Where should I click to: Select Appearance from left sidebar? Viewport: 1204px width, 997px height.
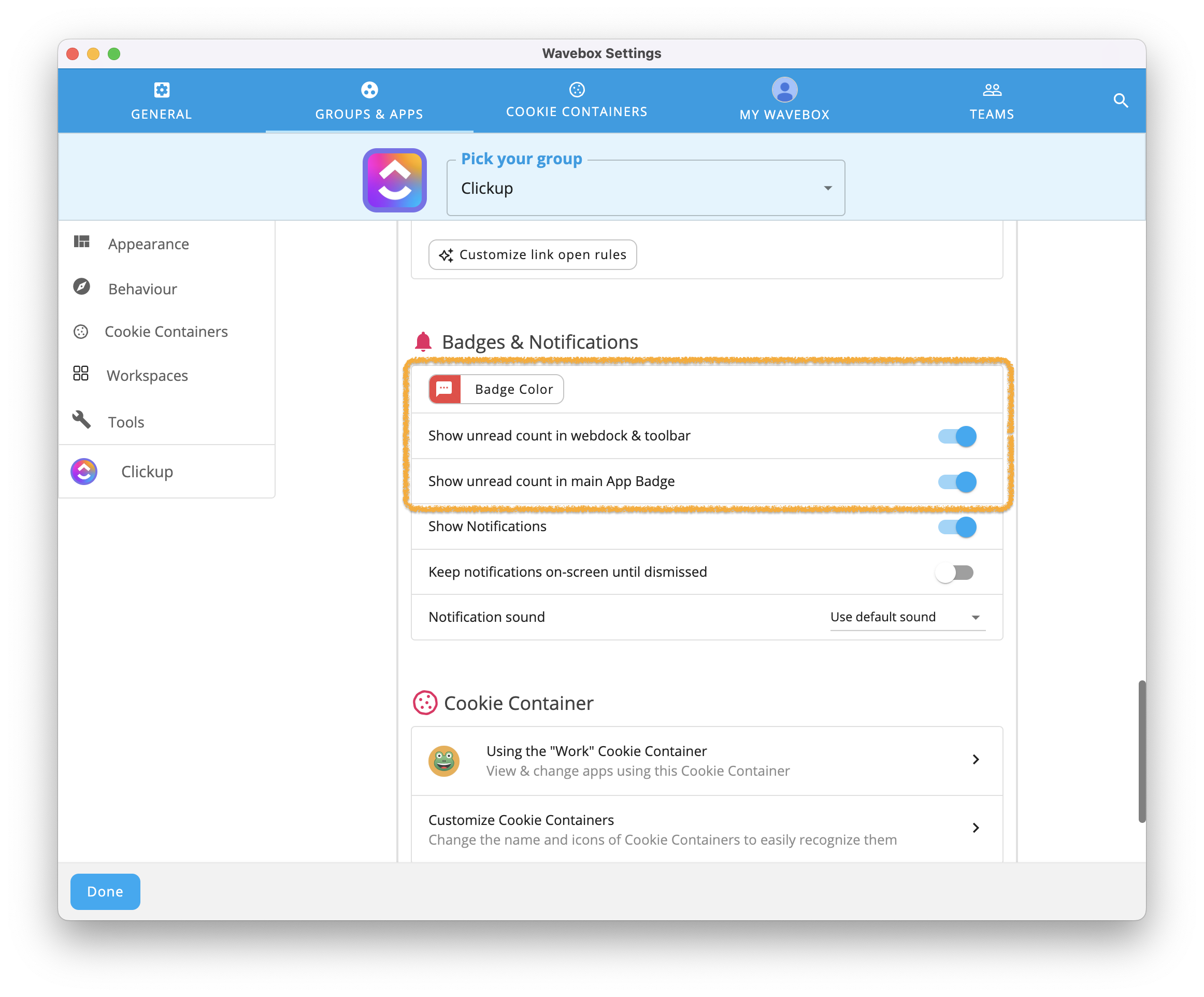click(x=148, y=243)
